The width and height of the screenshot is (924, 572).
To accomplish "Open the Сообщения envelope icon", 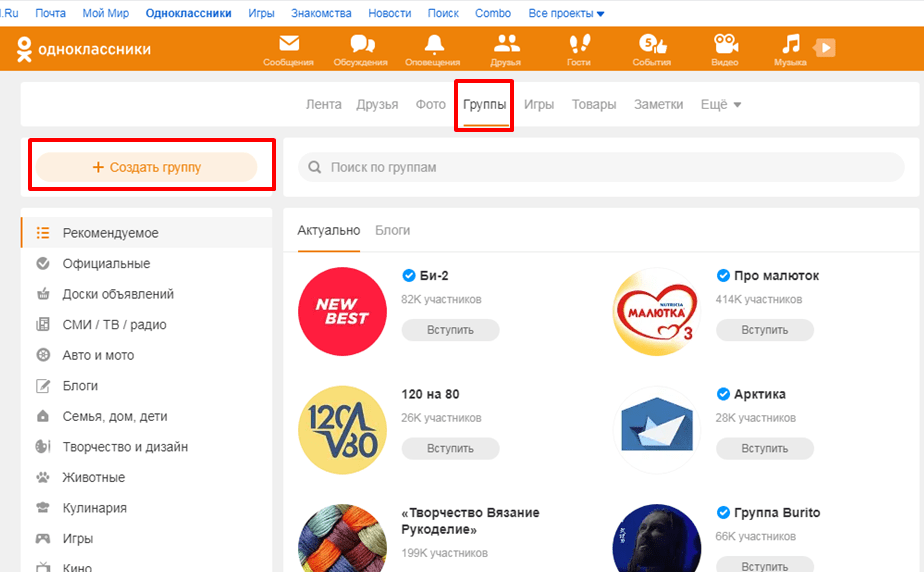I will 289,44.
